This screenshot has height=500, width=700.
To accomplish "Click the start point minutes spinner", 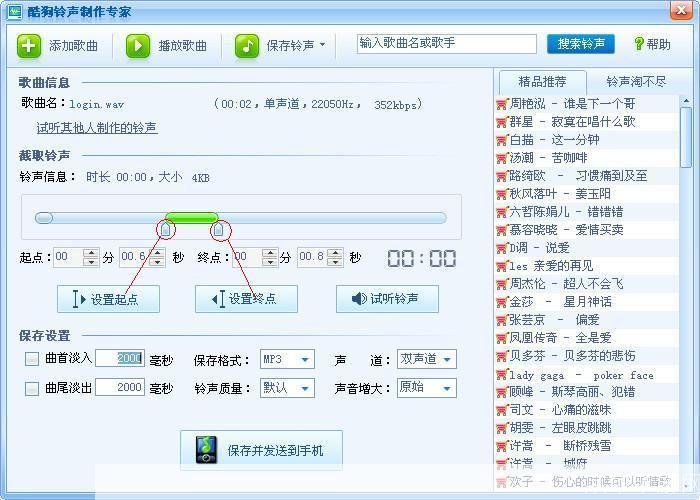I will [x=91, y=257].
